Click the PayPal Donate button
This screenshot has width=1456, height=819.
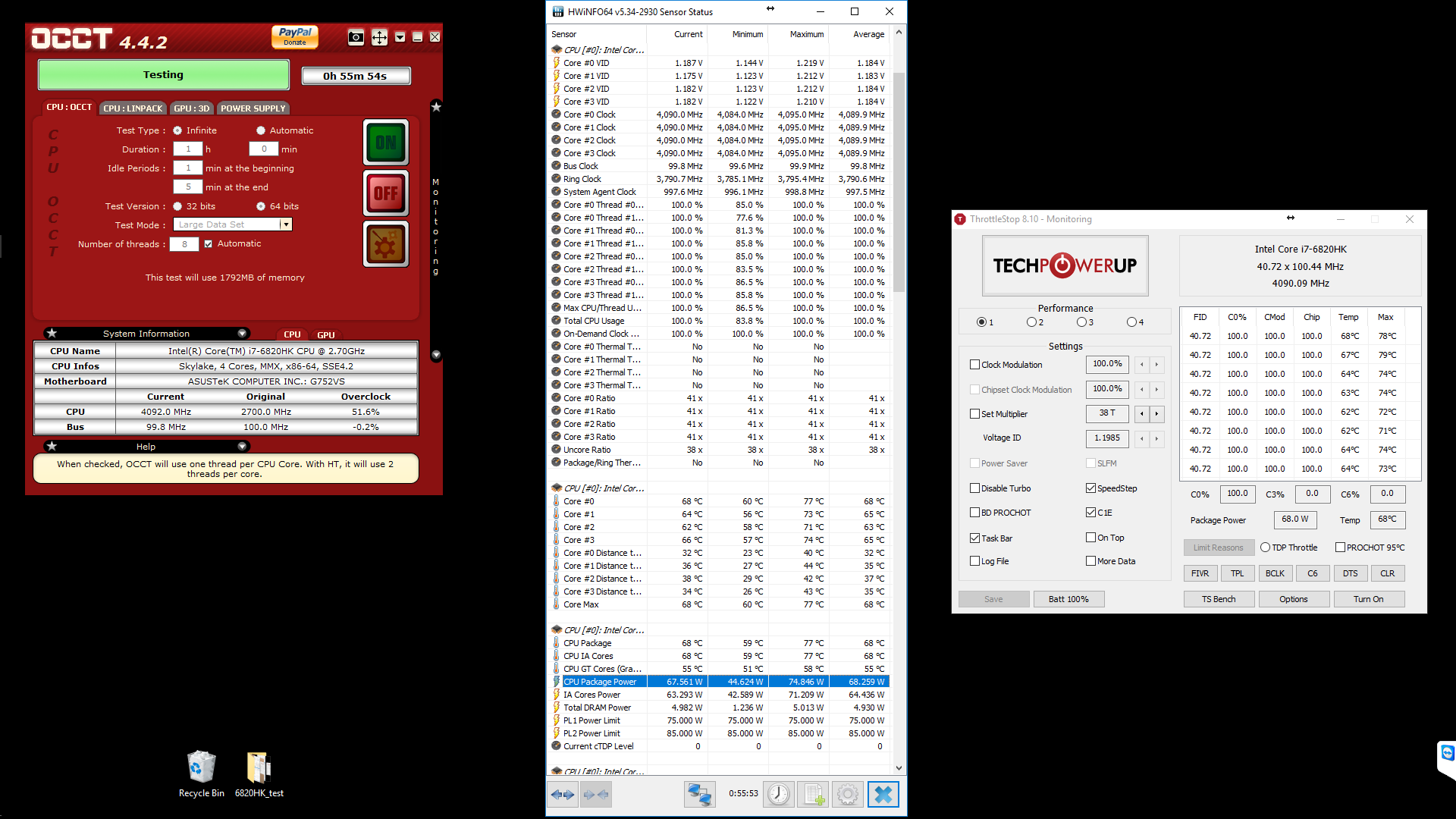coord(295,36)
